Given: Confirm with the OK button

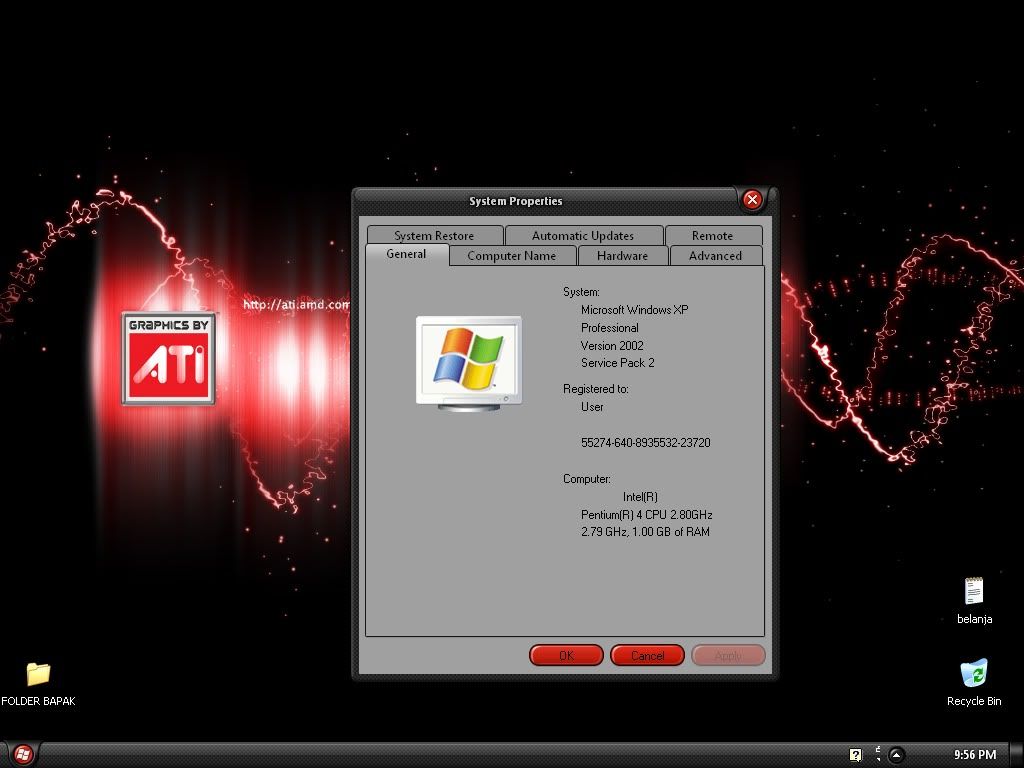Looking at the screenshot, I should pos(566,655).
